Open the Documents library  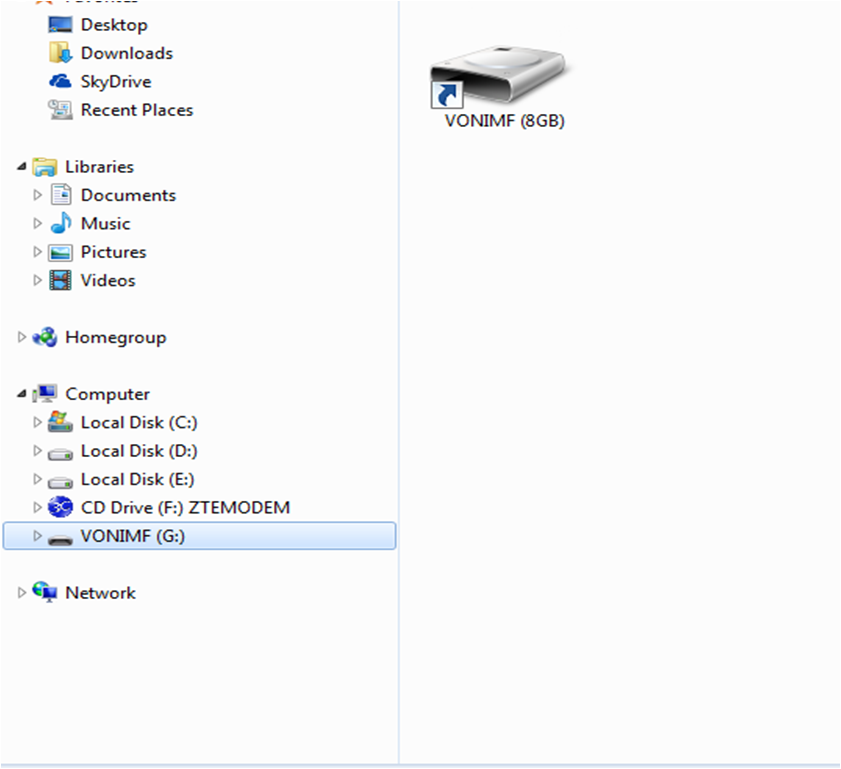(x=128, y=195)
